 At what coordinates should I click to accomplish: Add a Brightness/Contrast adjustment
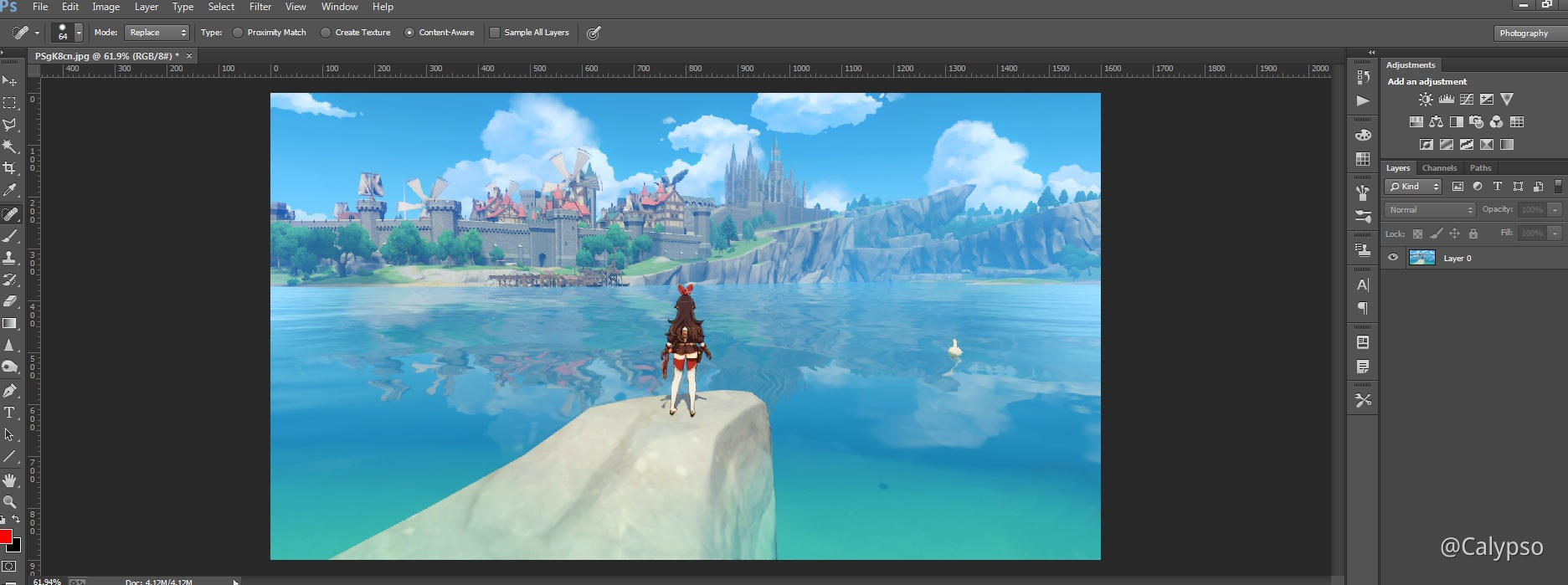1426,99
